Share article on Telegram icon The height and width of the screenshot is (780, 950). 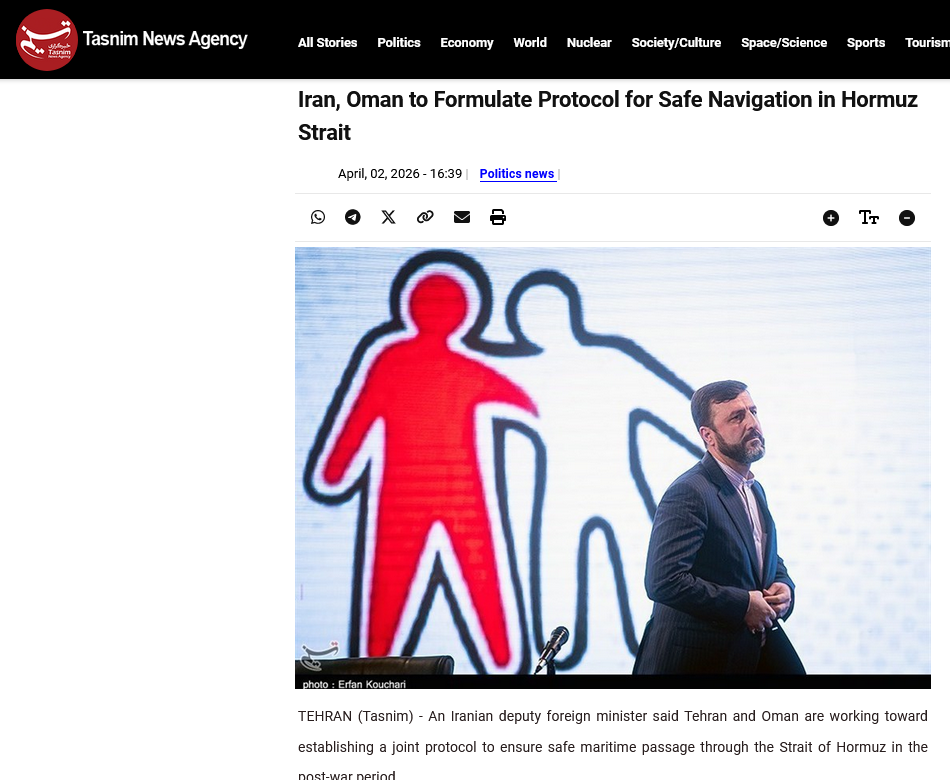tap(353, 217)
